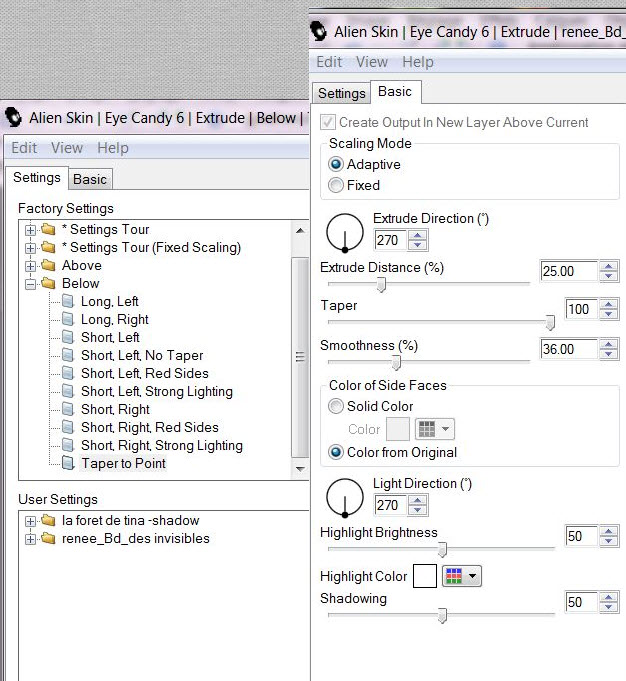
Task: Increase Light Direction with up arrow
Action: [x=417, y=500]
